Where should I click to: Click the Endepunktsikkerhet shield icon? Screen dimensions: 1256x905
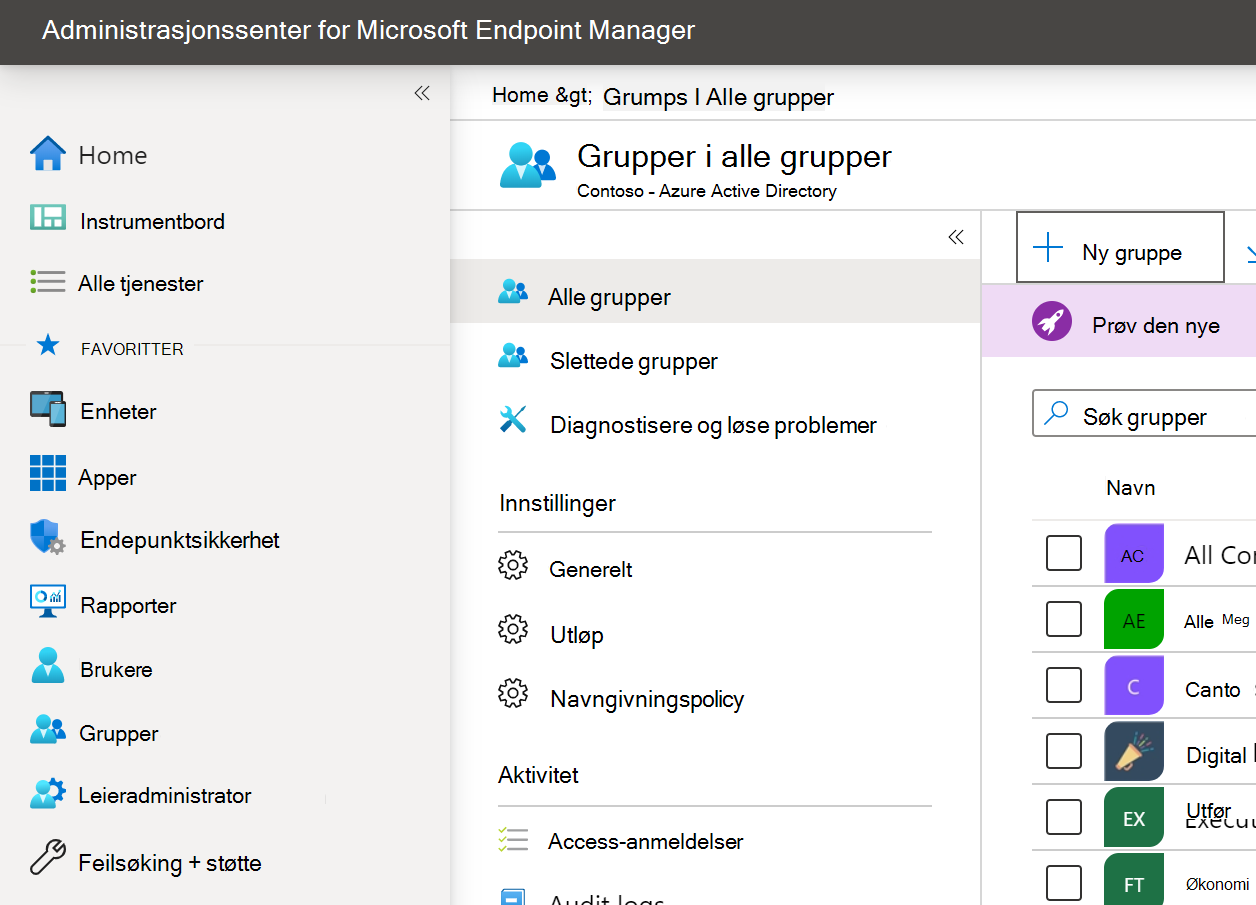click(x=47, y=539)
